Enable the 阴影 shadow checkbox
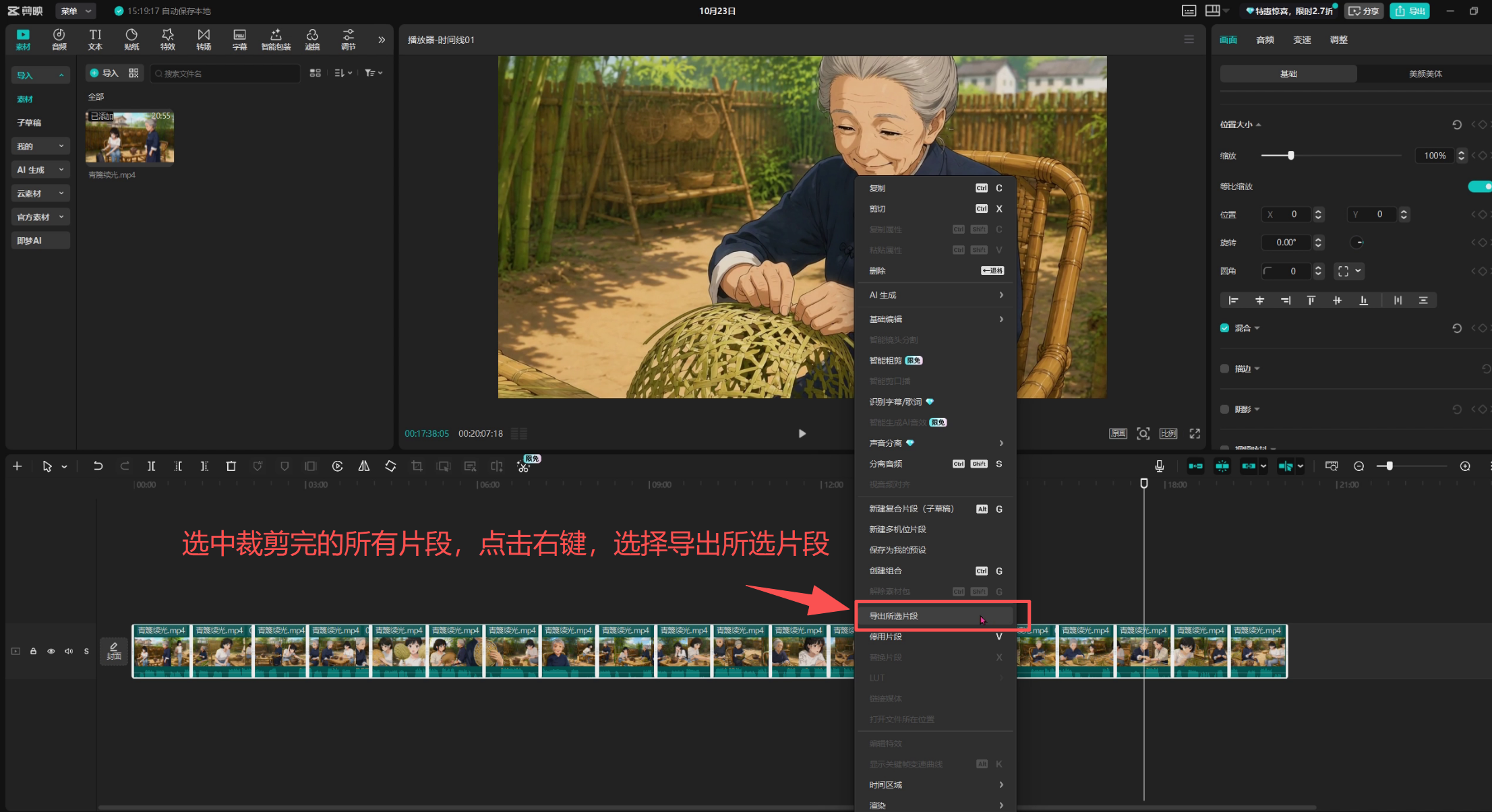The image size is (1492, 812). [1224, 409]
